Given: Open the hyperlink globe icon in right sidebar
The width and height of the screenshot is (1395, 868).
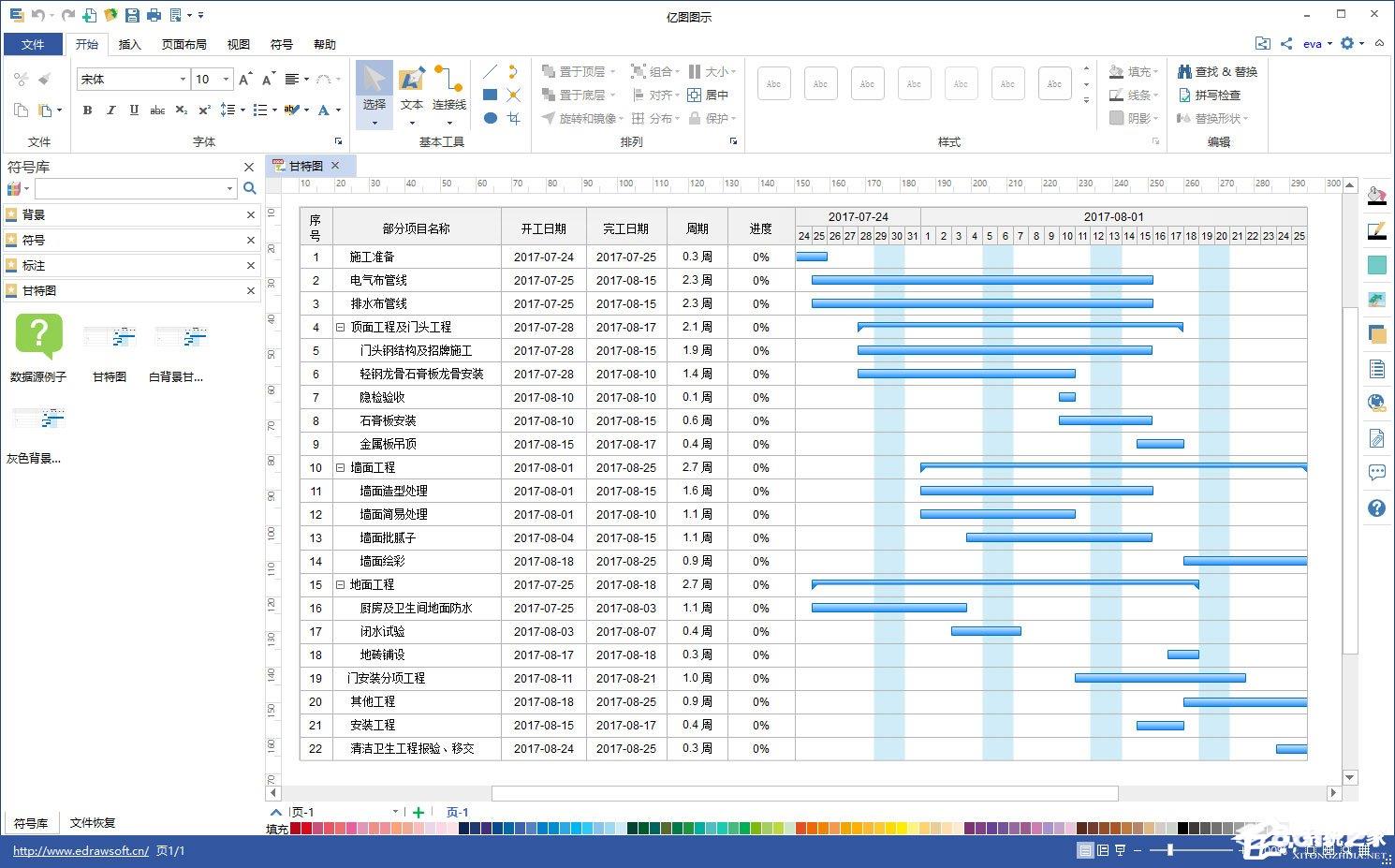Looking at the screenshot, I should click(1376, 403).
